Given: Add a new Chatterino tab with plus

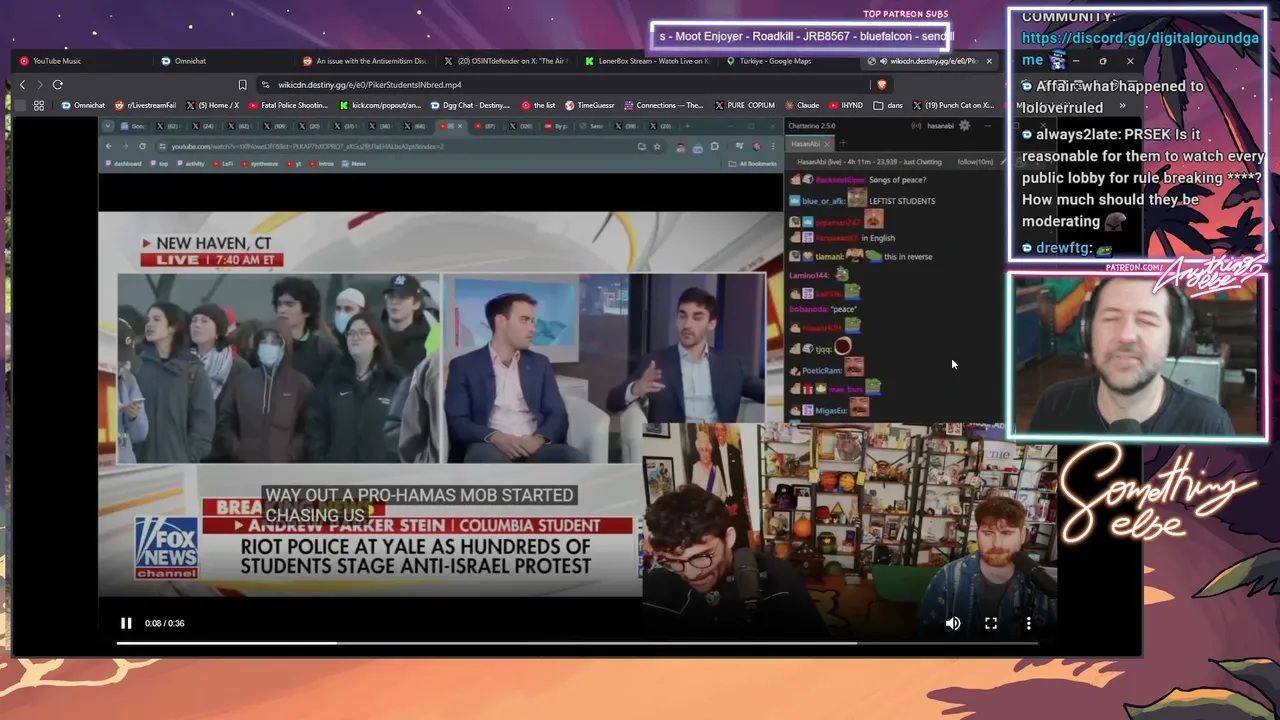Looking at the screenshot, I should [842, 144].
